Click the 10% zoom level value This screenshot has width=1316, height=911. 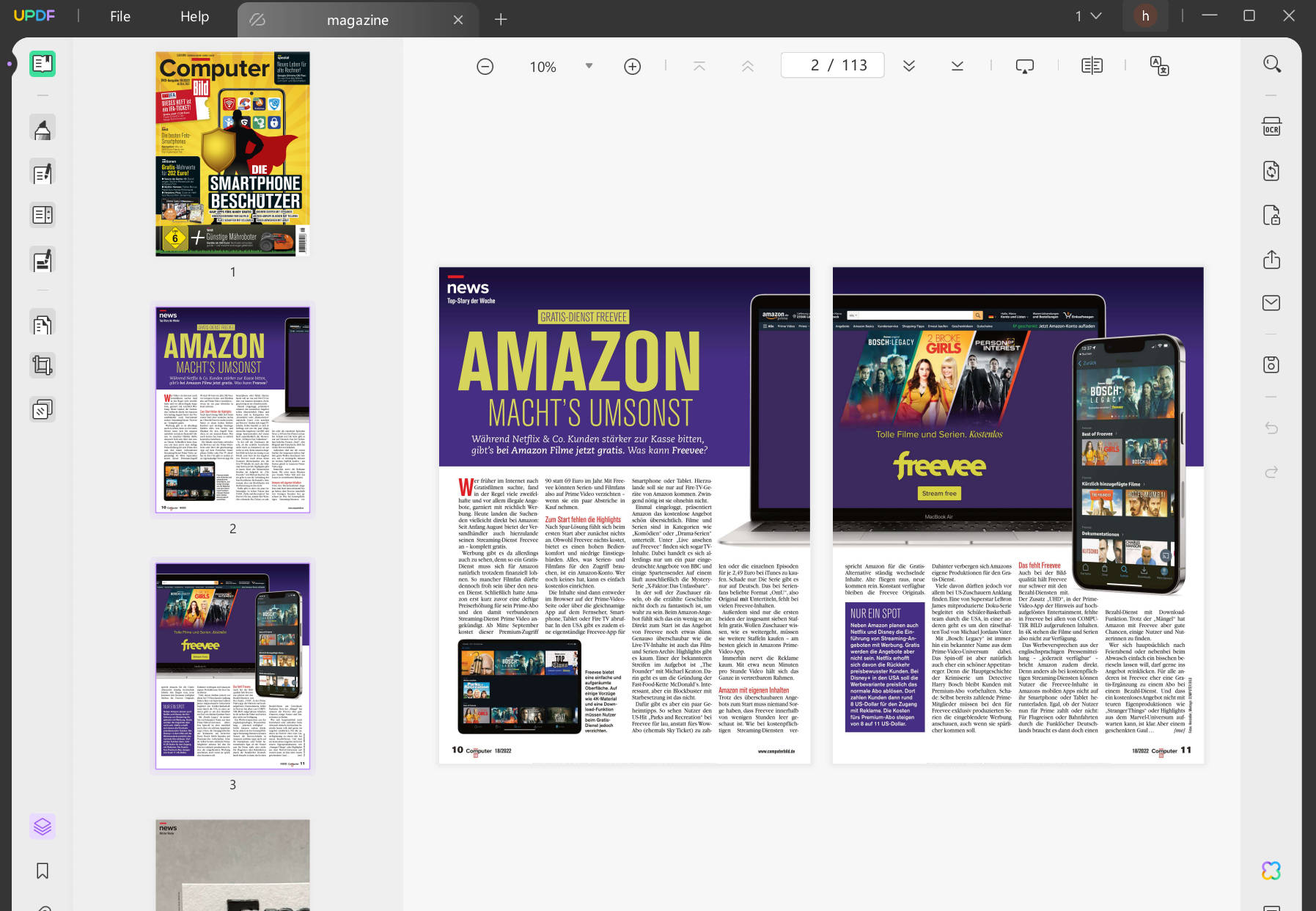pyautogui.click(x=543, y=67)
